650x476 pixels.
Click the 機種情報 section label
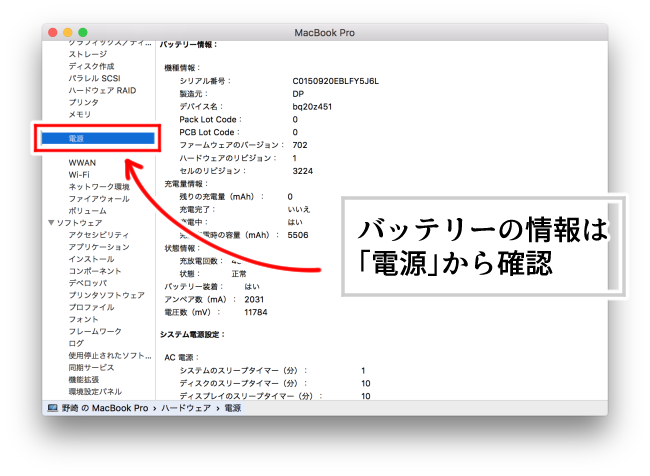(x=182, y=68)
